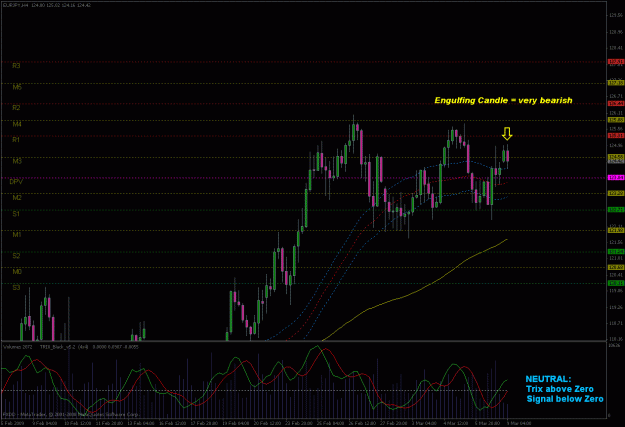
Task: Select the 'Engulfing Candle = very bearish' annotation
Action: click(503, 100)
